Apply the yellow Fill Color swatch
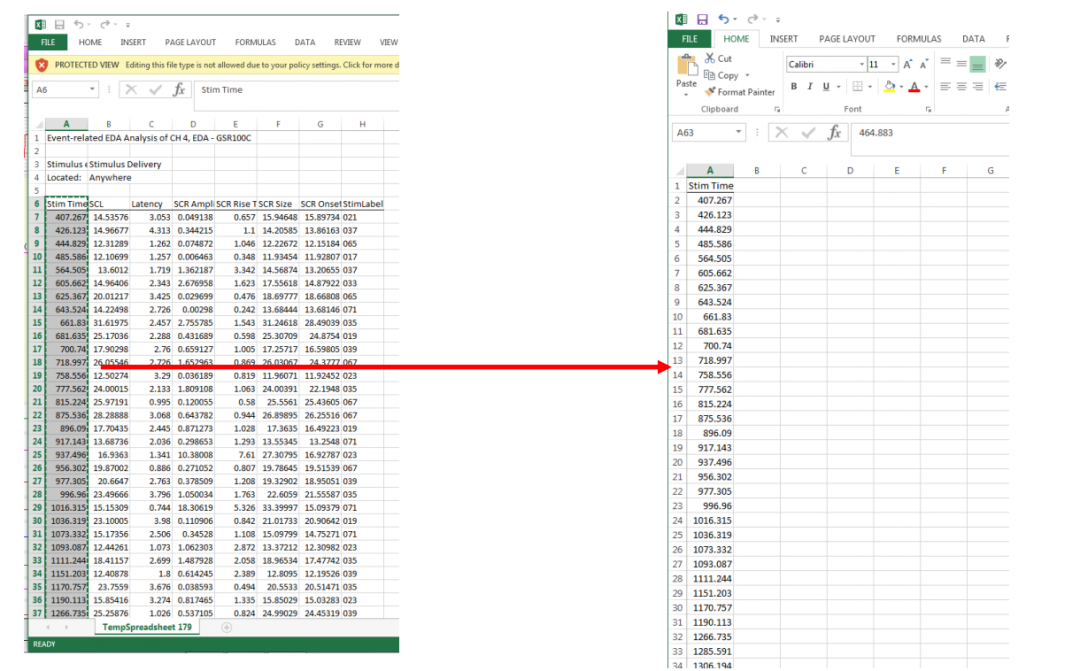 click(x=887, y=87)
